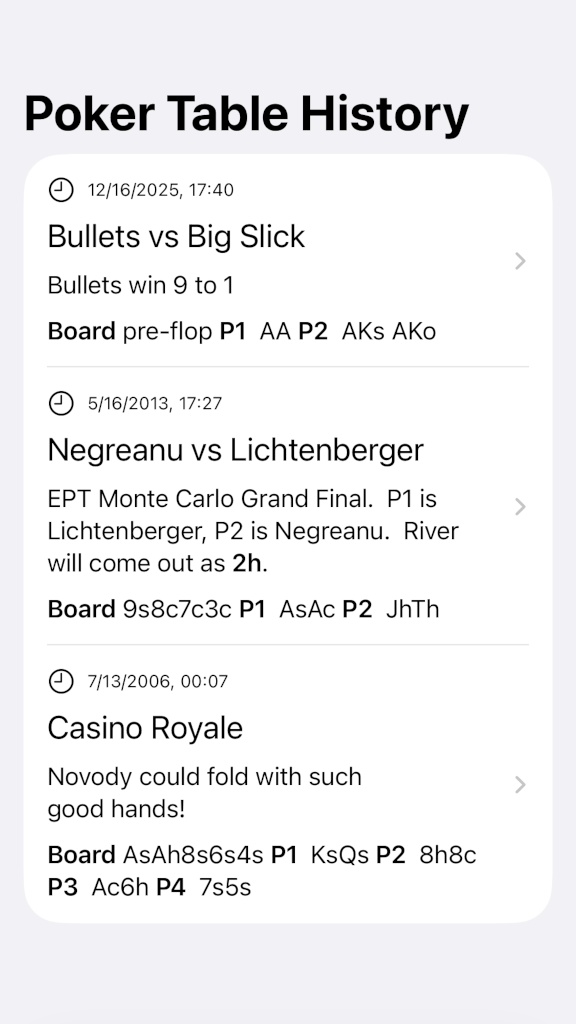Click the clock icon on the Casino Royale entry
576x1024 pixels.
(x=61, y=681)
